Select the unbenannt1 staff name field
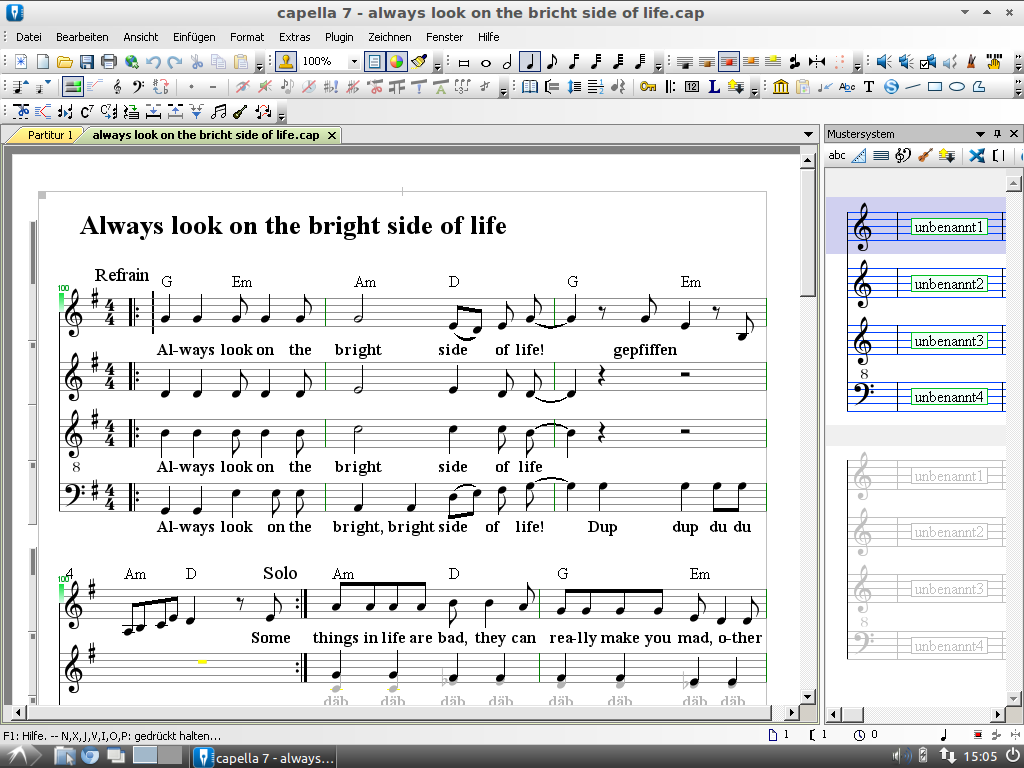The image size is (1024, 768). pos(948,227)
